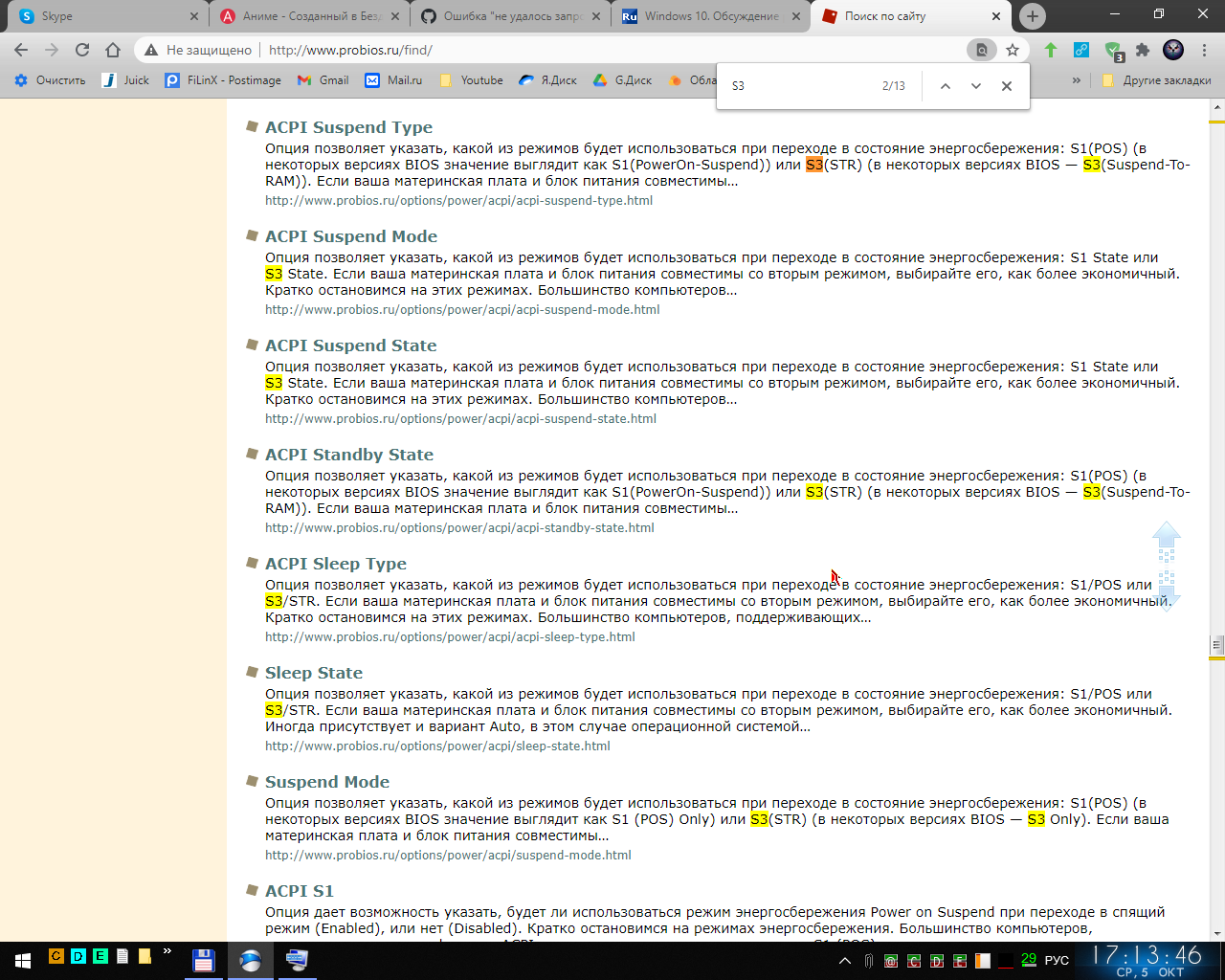This screenshot has height=980, width=1225.
Task: Show hidden system tray icons
Action: (x=844, y=961)
